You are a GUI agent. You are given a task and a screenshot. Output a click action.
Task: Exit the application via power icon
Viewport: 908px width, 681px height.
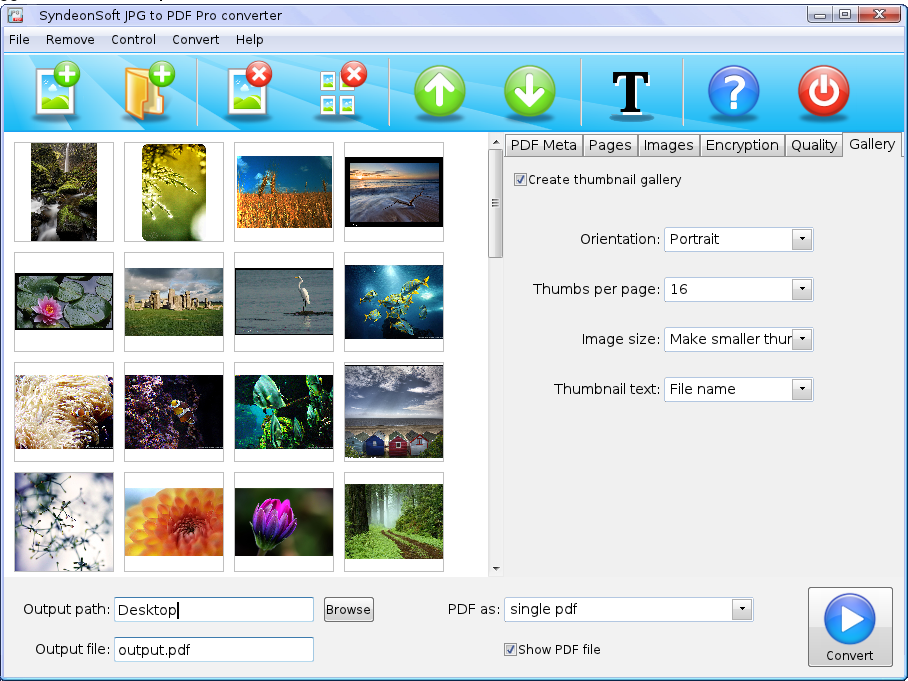coord(823,92)
